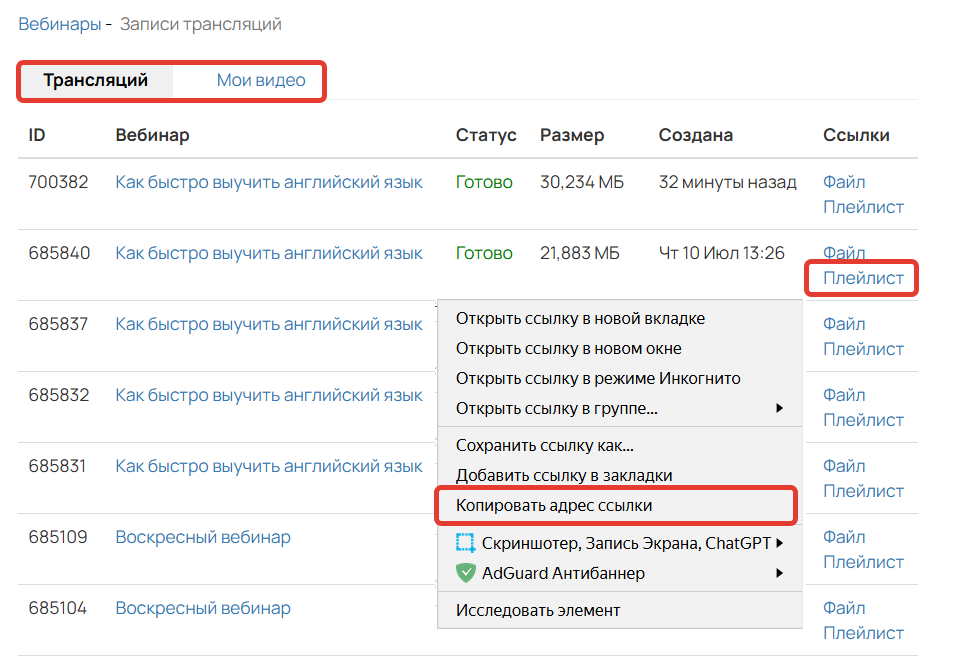Expand the Скриншотер submenu arrow

pyautogui.click(x=779, y=543)
